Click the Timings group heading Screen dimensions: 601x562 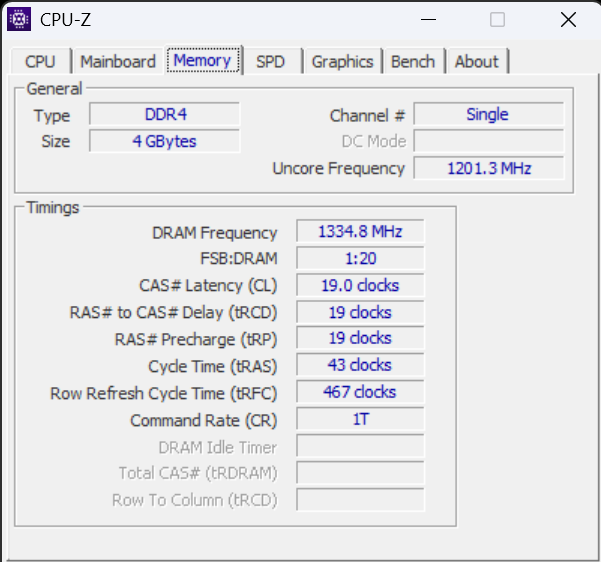point(53,208)
